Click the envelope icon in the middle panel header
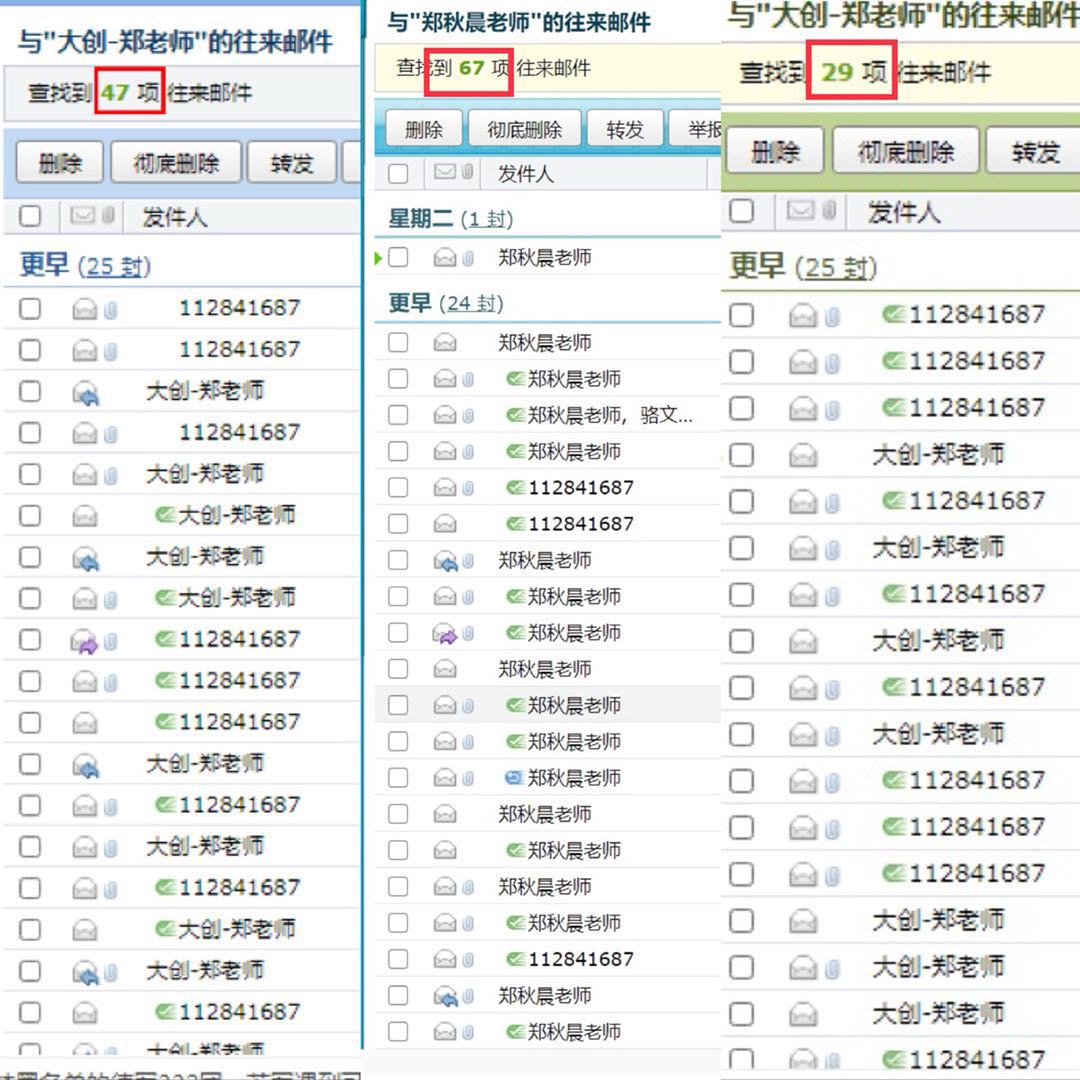Image resolution: width=1080 pixels, height=1080 pixels. click(445, 174)
